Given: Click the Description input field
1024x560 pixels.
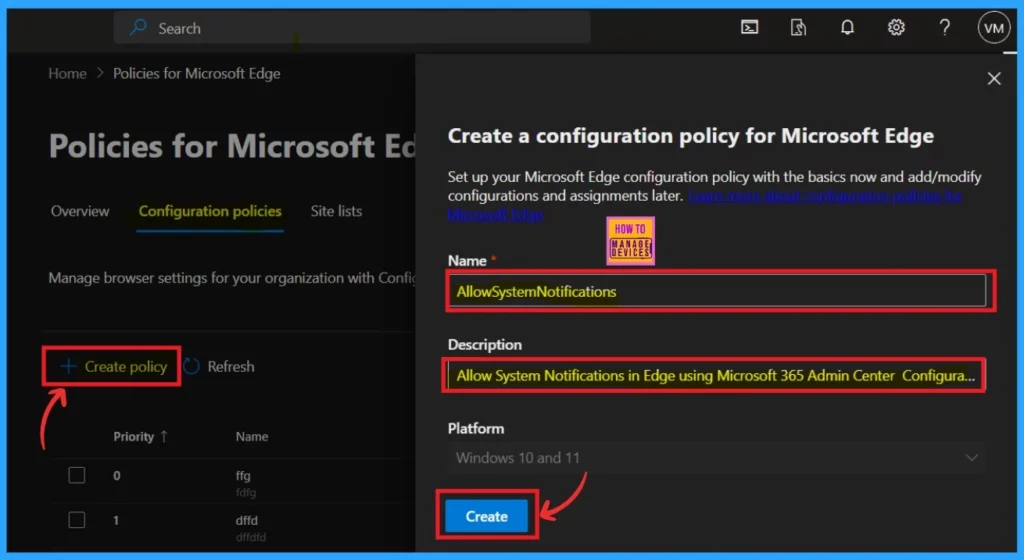Looking at the screenshot, I should tap(715, 375).
